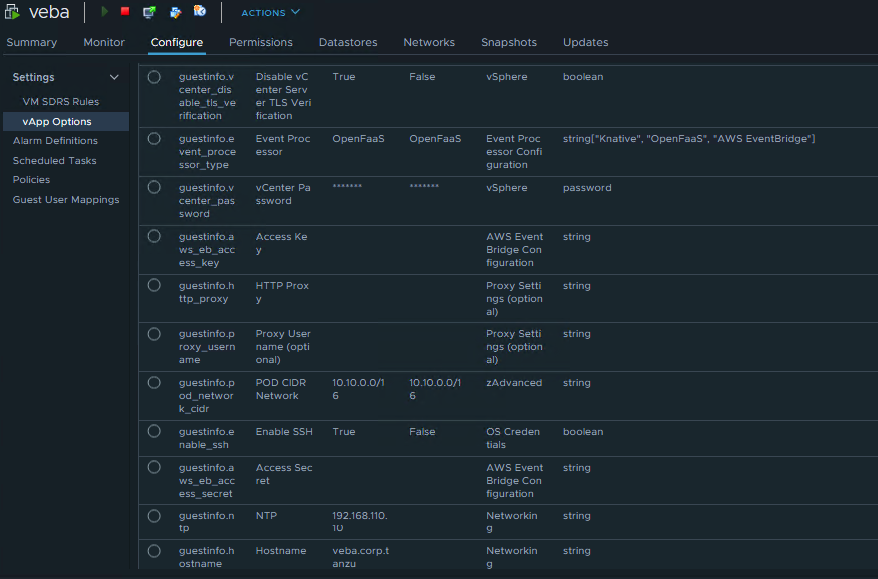Click the Settings header label
Viewport: 878px width, 579px height.
point(34,77)
